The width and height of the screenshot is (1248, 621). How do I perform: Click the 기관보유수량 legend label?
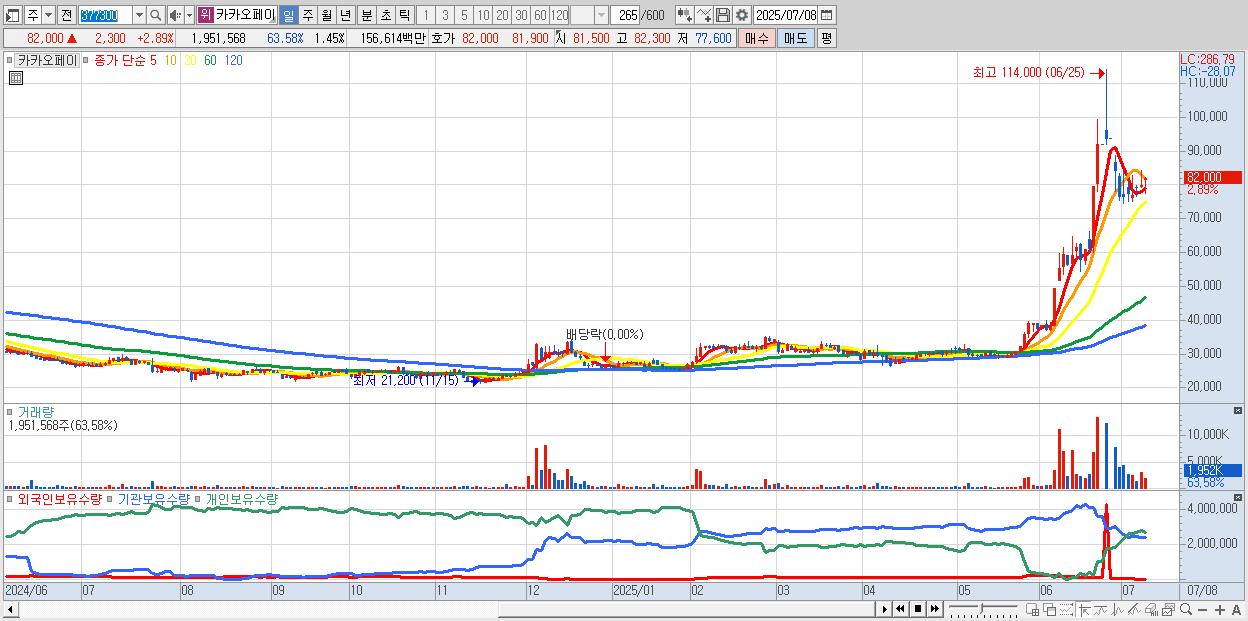(x=152, y=497)
